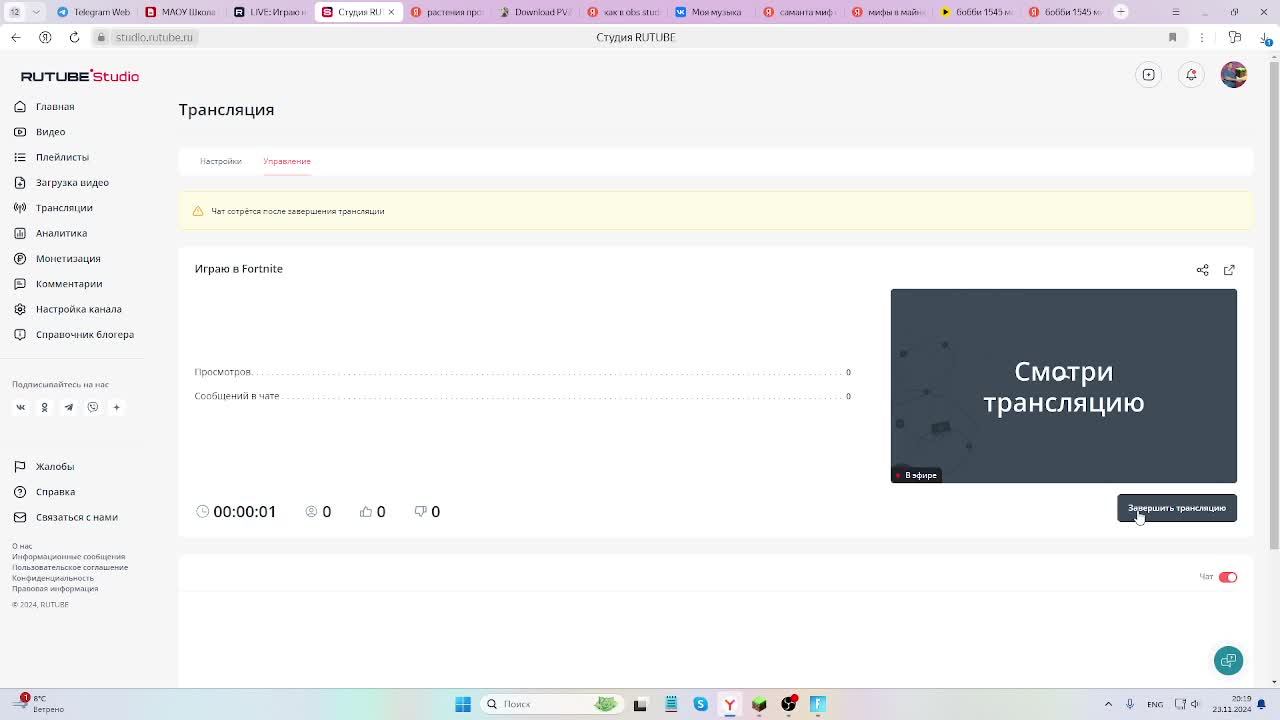Viewport: 1280px width, 720px height.
Task: Open the VK social icon
Action: click(20, 407)
